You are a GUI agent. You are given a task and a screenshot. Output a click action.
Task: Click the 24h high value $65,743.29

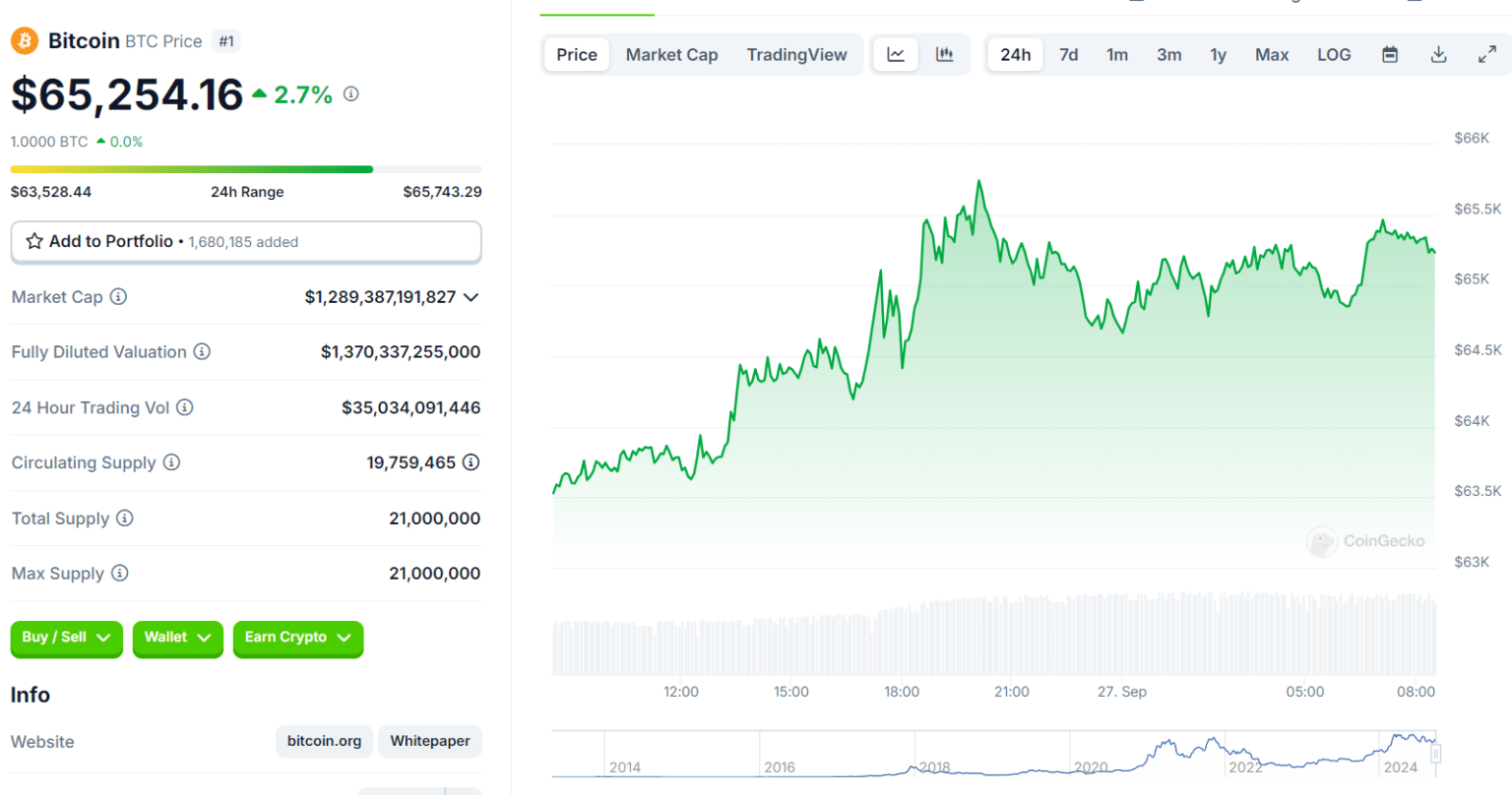[x=442, y=192]
